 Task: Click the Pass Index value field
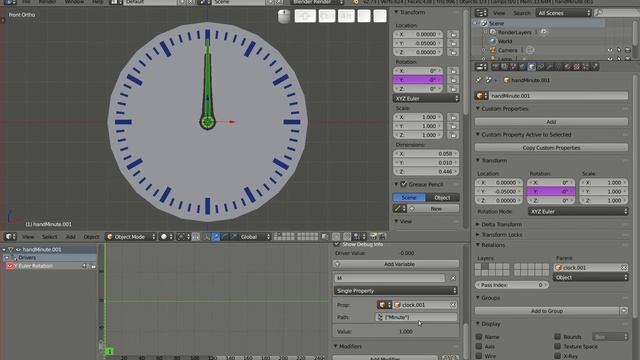point(512,285)
